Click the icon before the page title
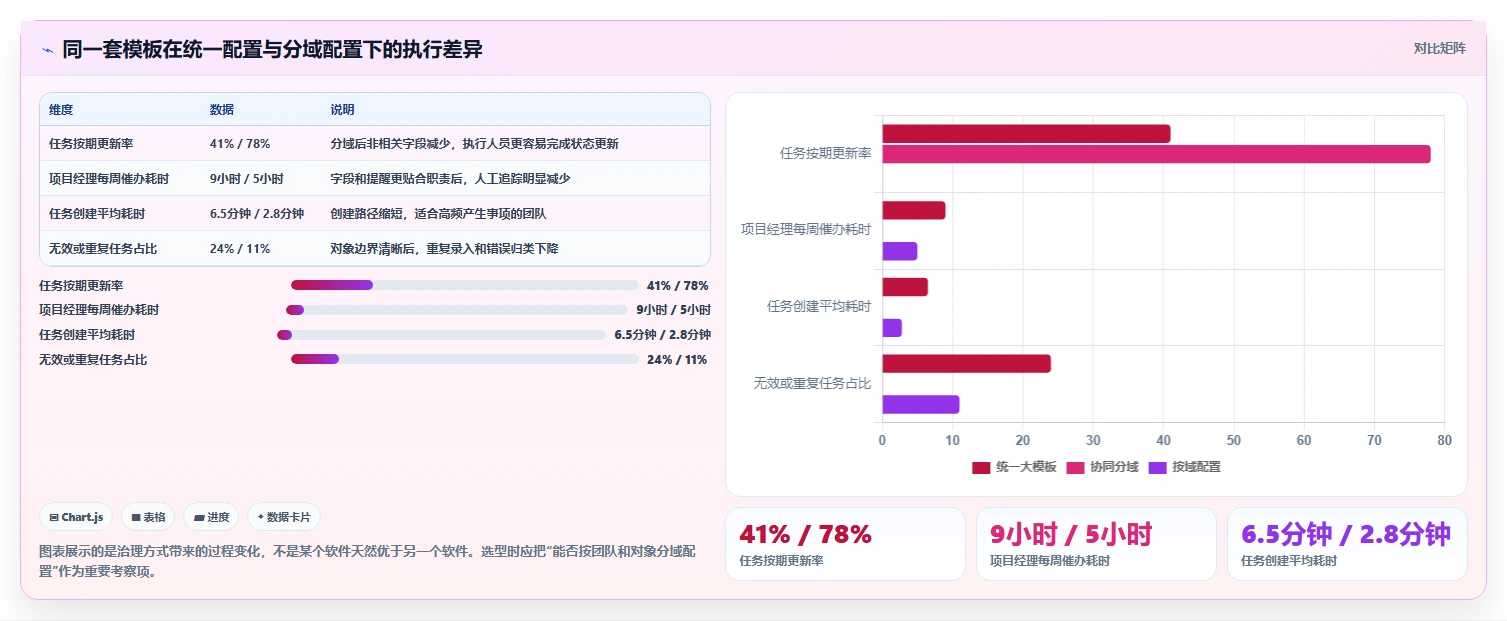 pos(47,50)
